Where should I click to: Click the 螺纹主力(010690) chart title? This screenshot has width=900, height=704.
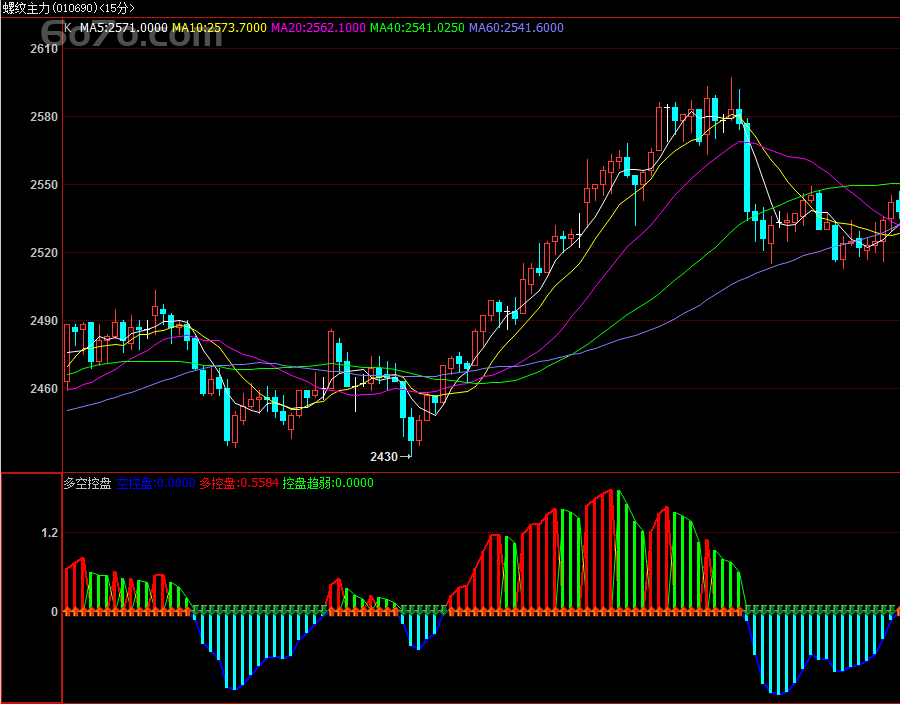(x=56, y=8)
